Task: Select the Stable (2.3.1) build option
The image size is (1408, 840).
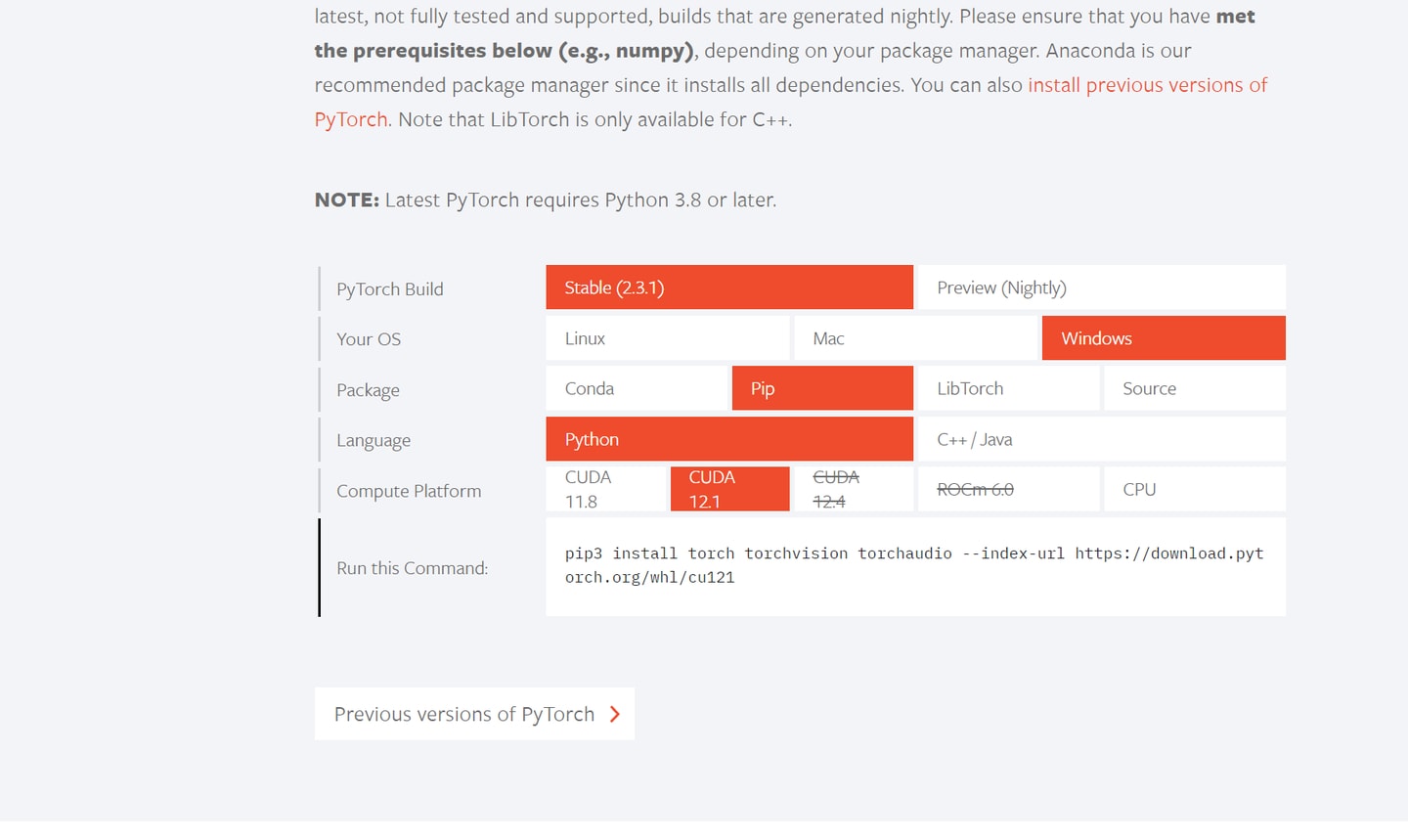Action: (x=729, y=287)
